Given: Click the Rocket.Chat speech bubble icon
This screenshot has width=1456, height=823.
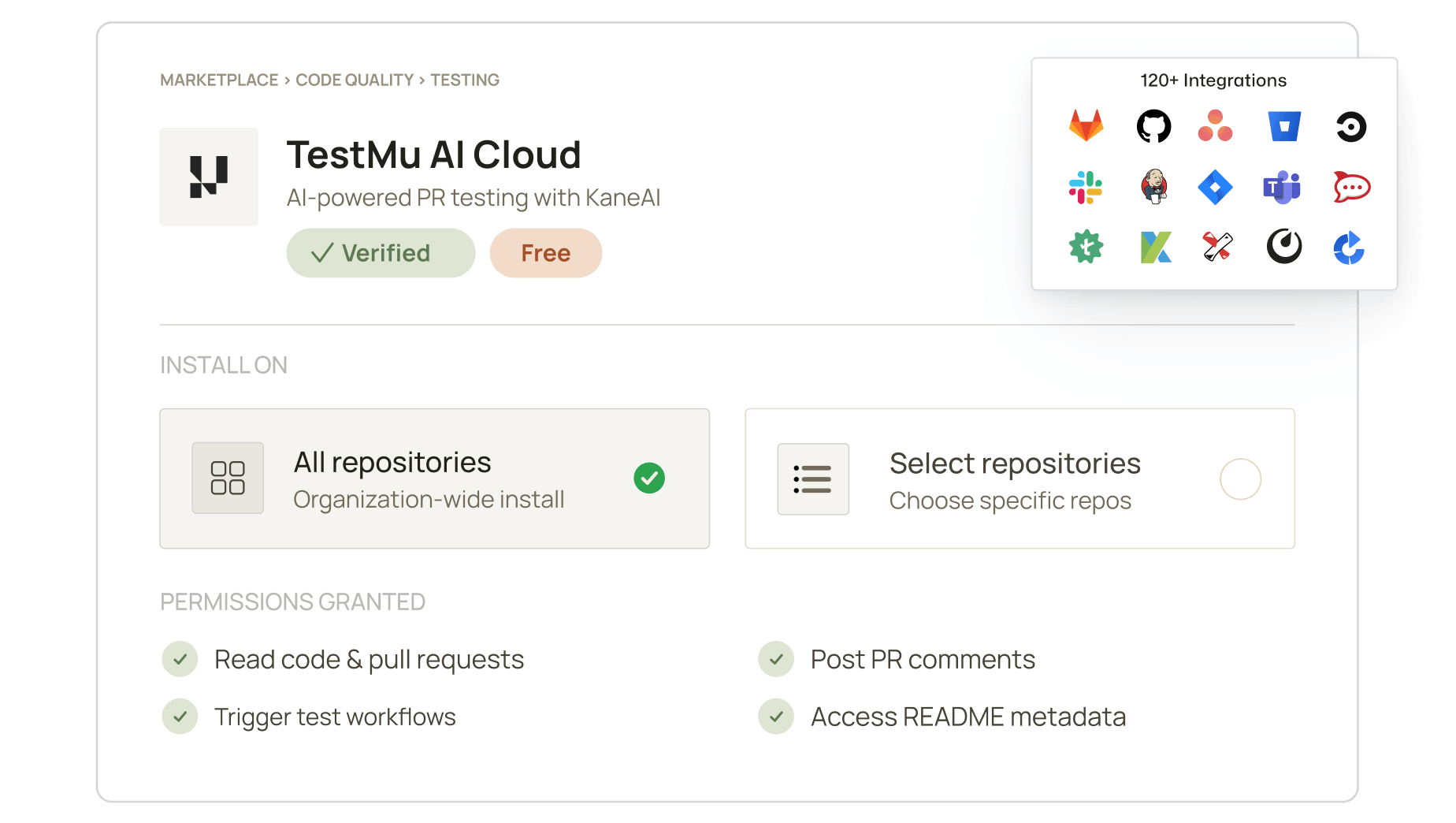Looking at the screenshot, I should 1351,187.
